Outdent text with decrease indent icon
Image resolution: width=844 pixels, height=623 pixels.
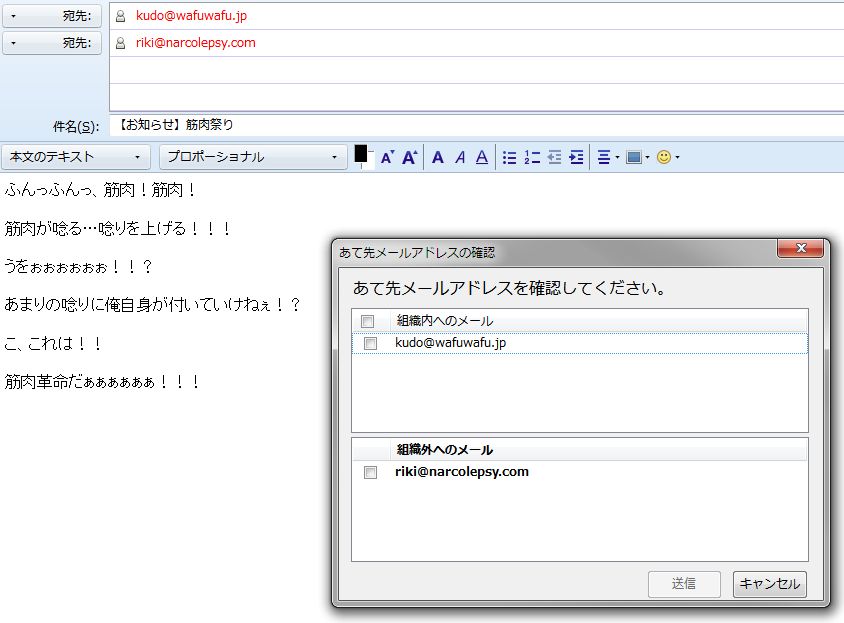pos(554,157)
